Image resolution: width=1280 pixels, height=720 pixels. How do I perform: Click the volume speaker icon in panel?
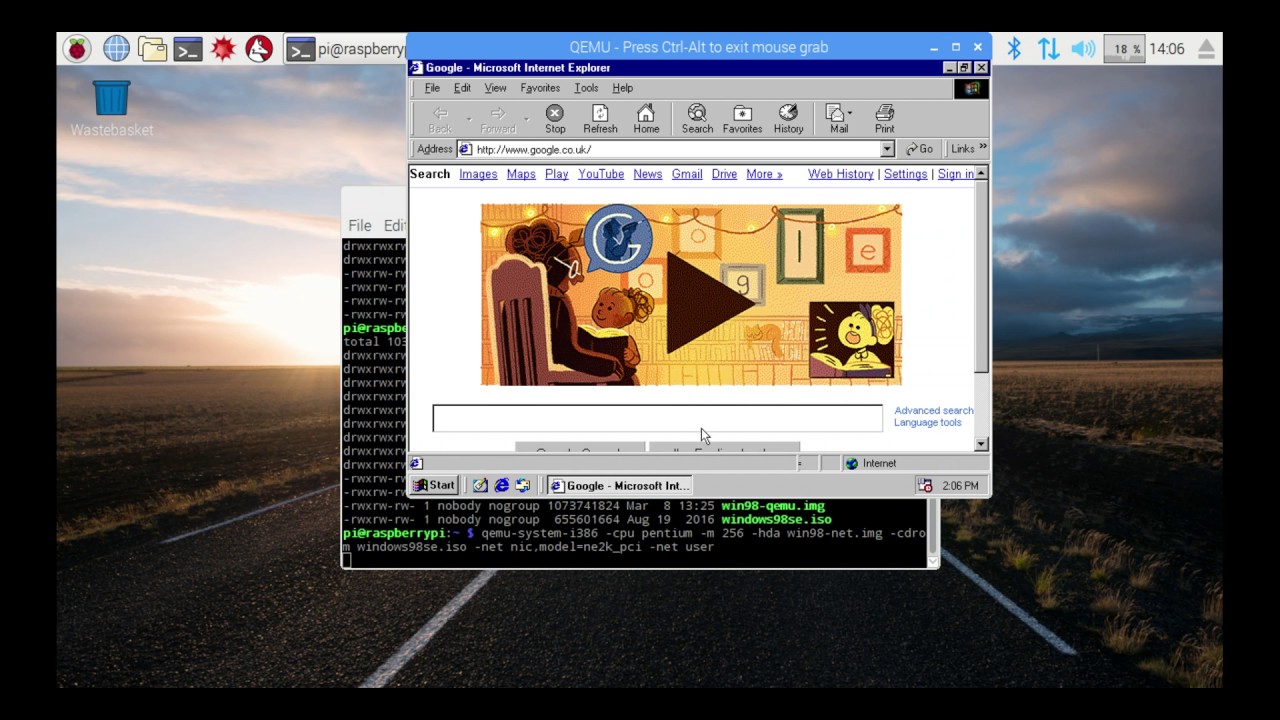coord(1083,48)
